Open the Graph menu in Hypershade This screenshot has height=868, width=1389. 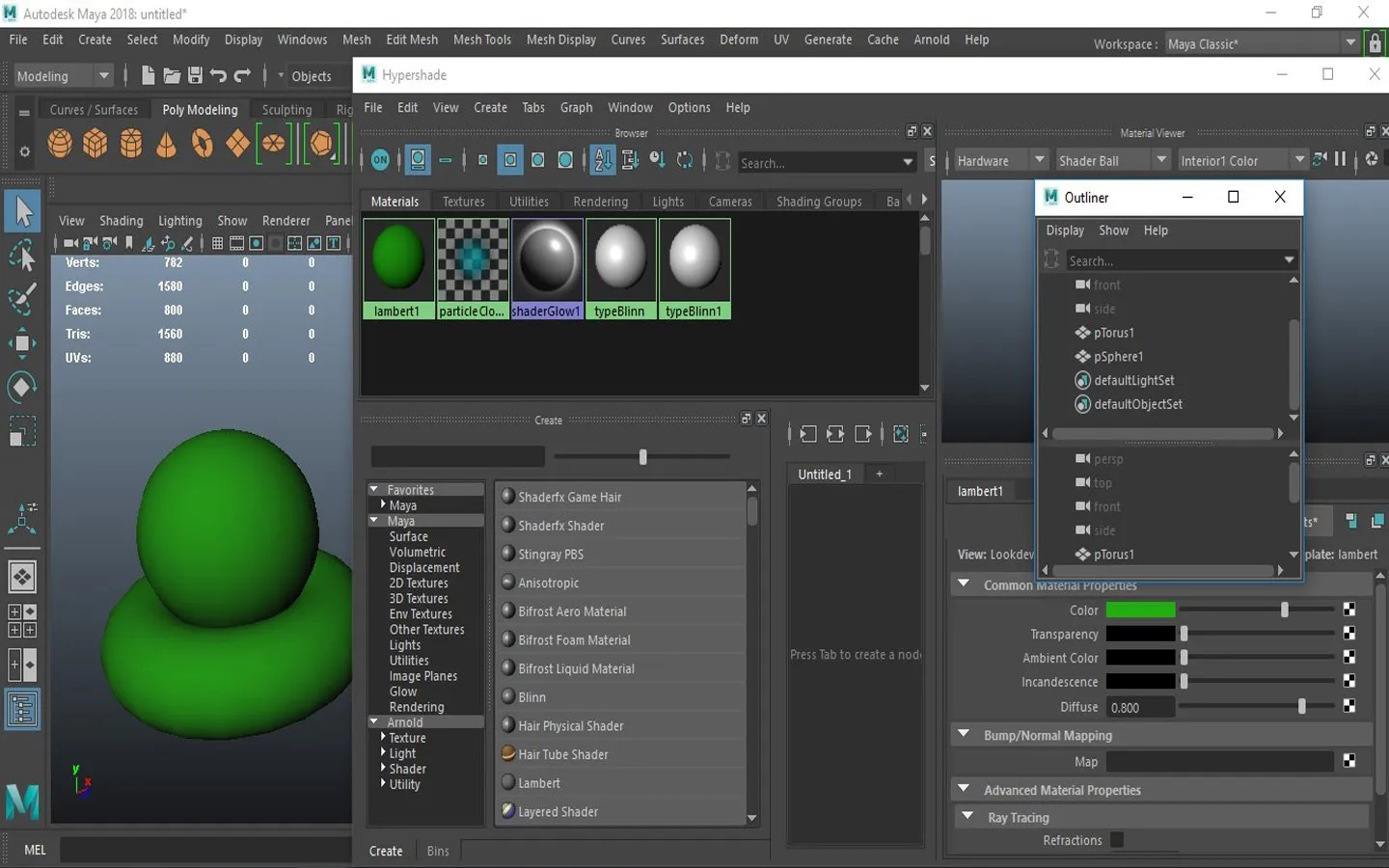pyautogui.click(x=577, y=108)
